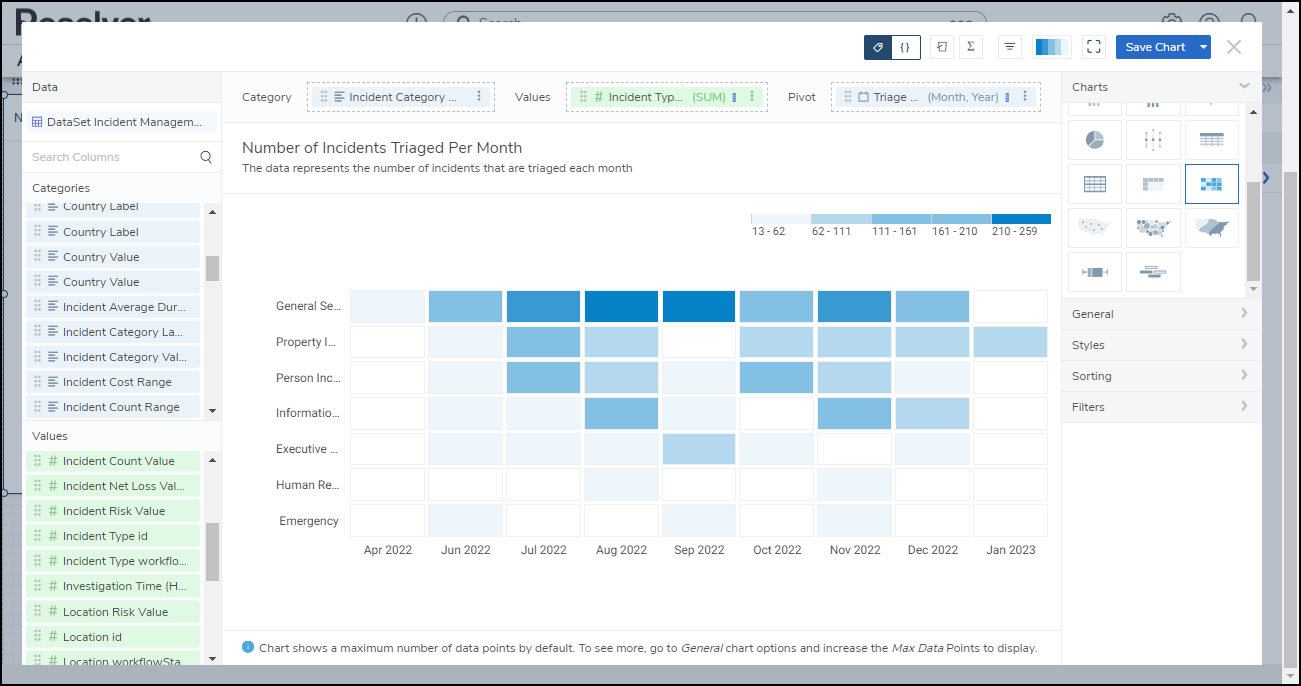Expand the General chart options section

click(x=1160, y=314)
